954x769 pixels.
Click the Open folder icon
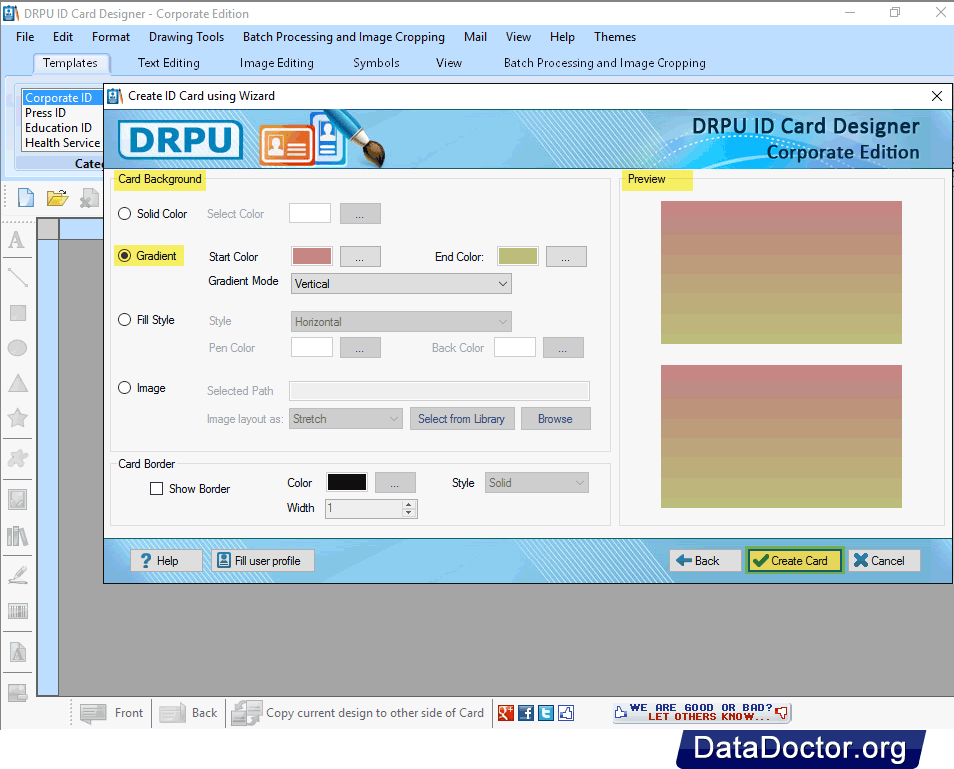click(57, 198)
